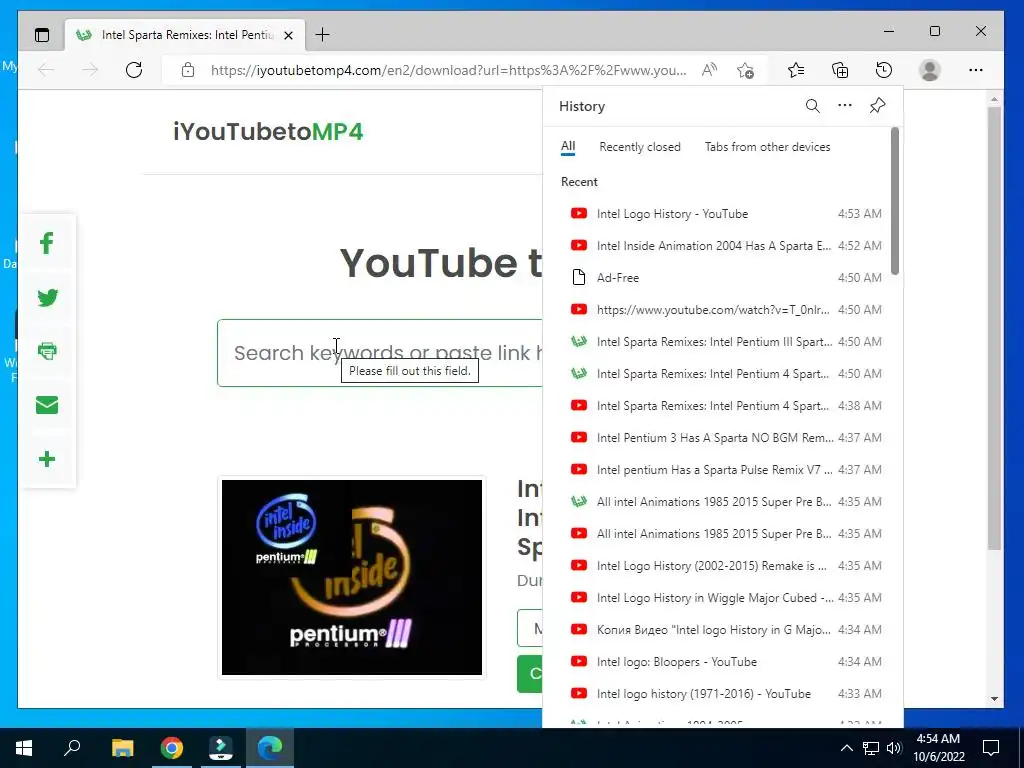This screenshot has height=768, width=1024.
Task: Open the volume speaker tray icon
Action: click(x=894, y=748)
